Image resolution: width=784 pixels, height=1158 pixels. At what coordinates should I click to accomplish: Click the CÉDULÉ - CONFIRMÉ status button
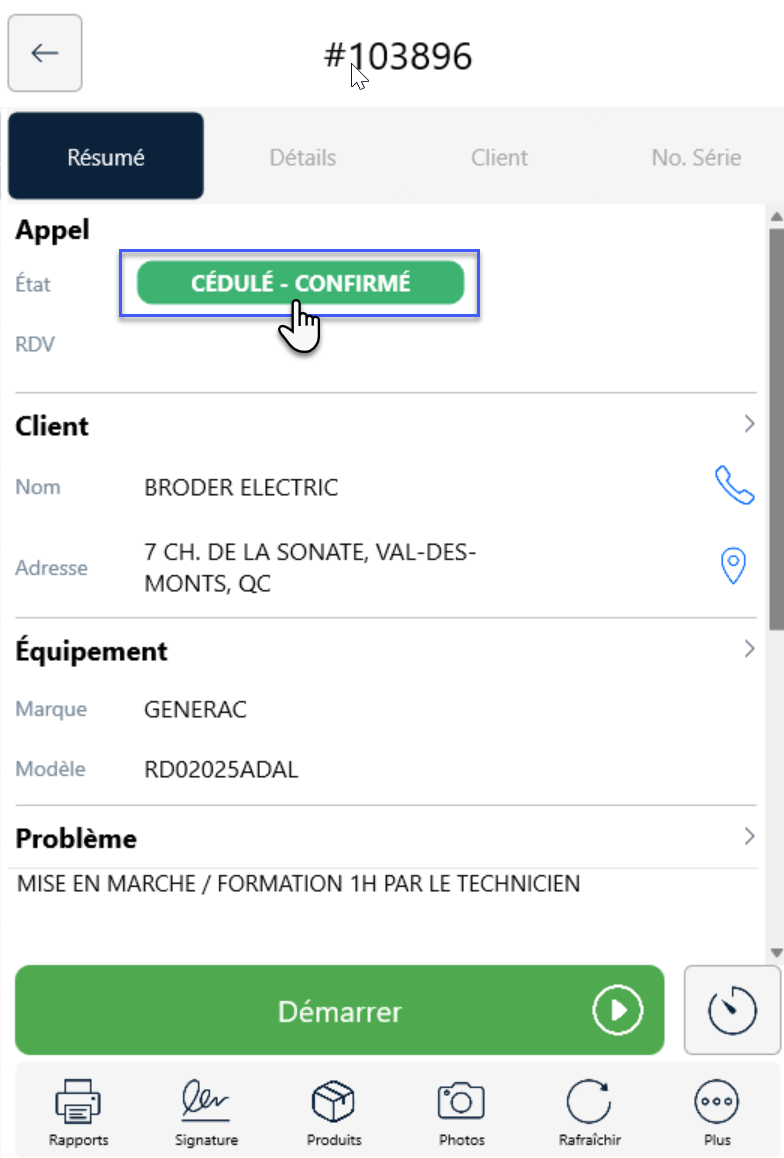(300, 283)
